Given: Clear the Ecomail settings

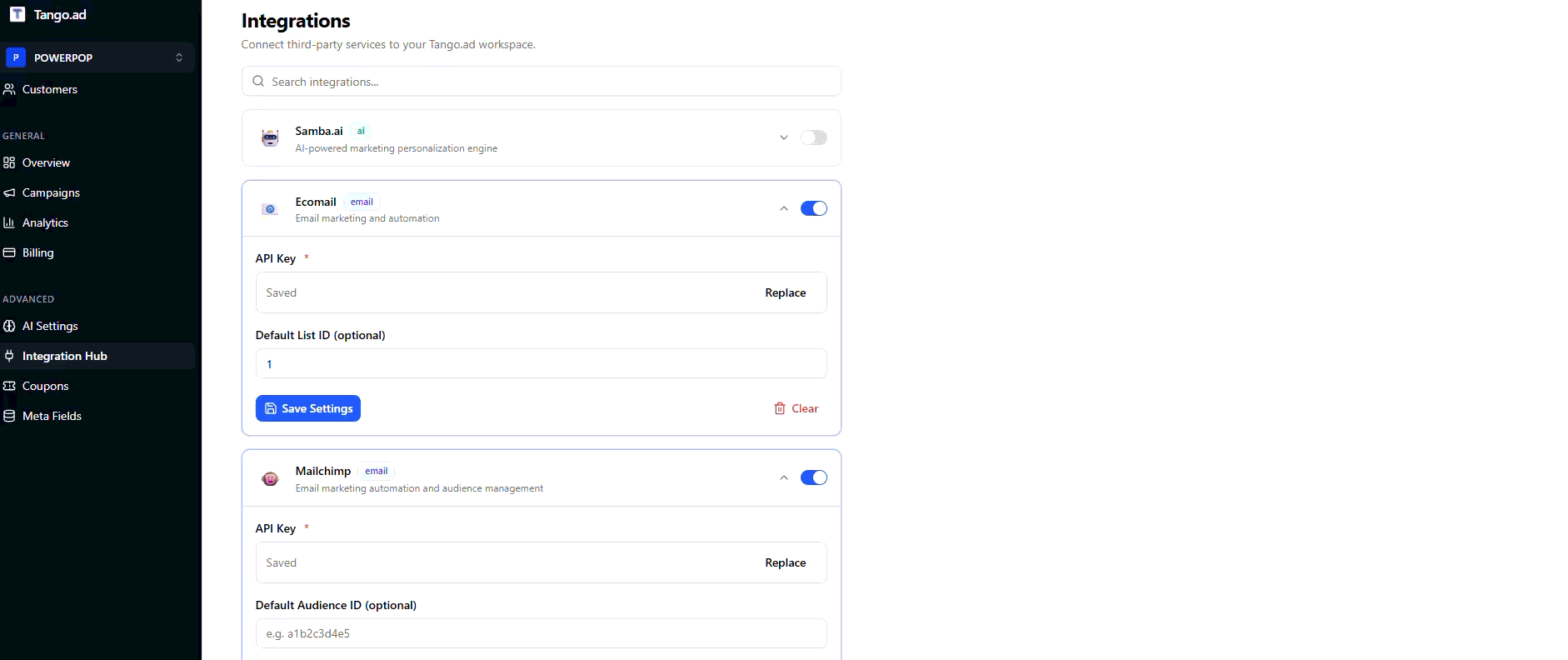Looking at the screenshot, I should coord(796,408).
